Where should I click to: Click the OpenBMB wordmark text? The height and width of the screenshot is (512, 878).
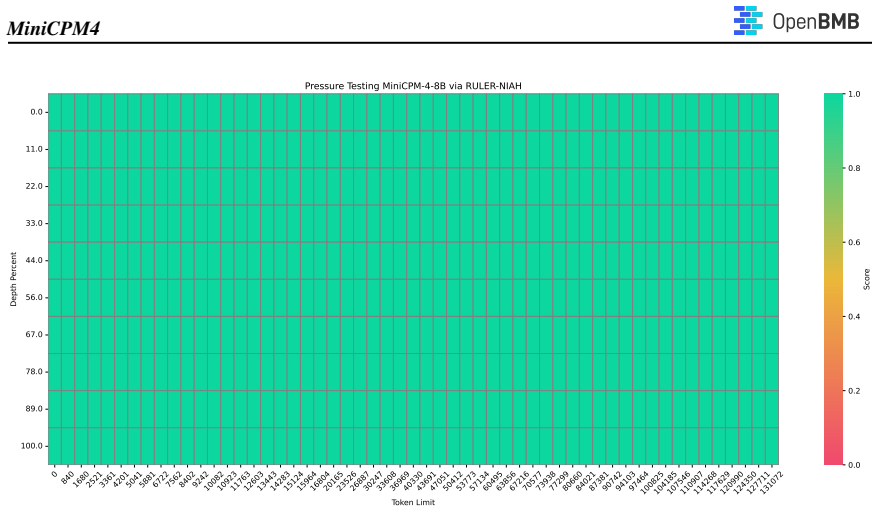816,21
